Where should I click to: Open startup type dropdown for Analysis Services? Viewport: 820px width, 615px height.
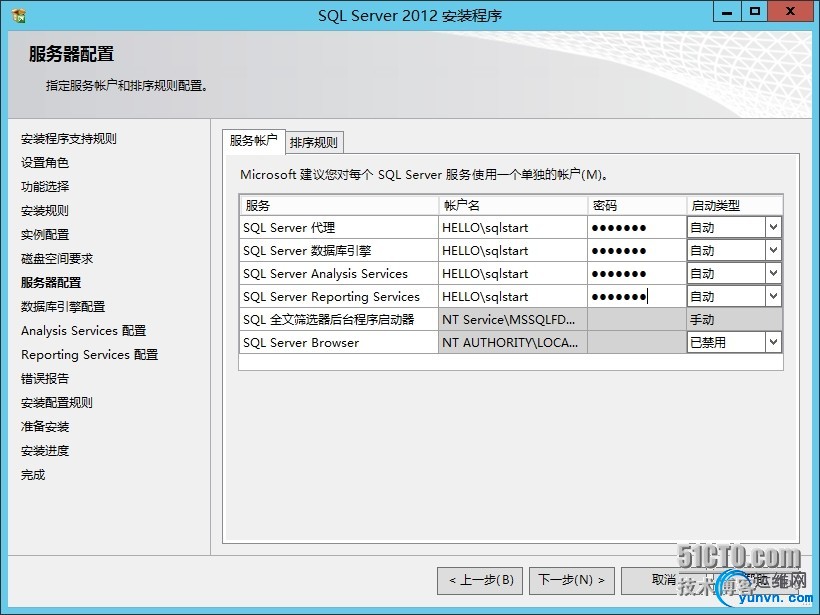773,274
